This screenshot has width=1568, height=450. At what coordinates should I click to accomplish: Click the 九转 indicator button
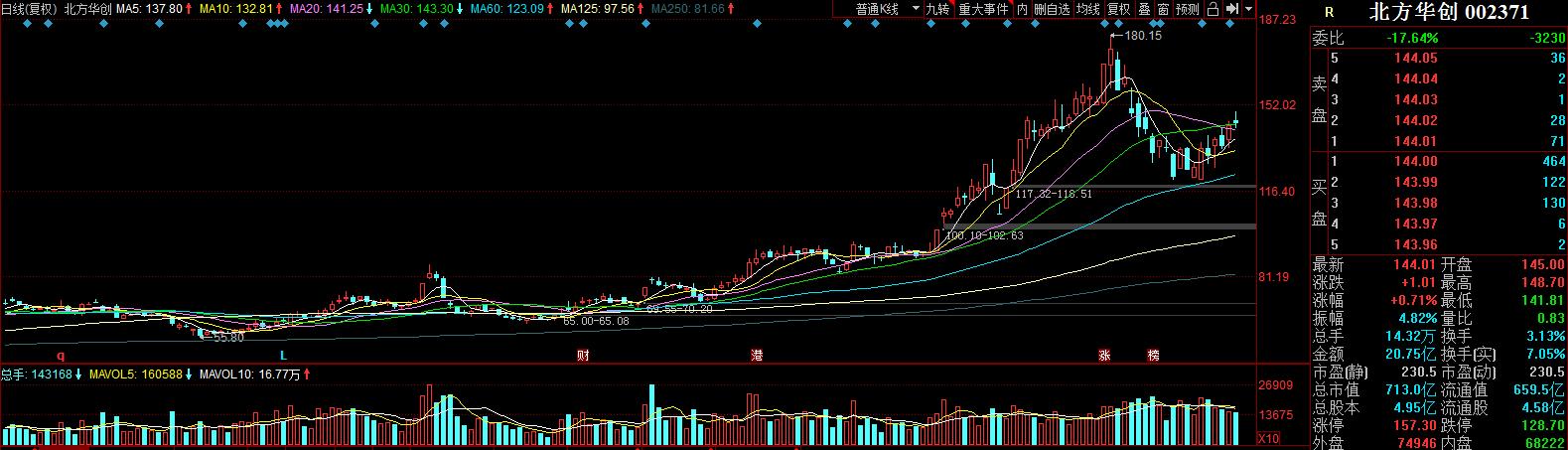(x=937, y=9)
